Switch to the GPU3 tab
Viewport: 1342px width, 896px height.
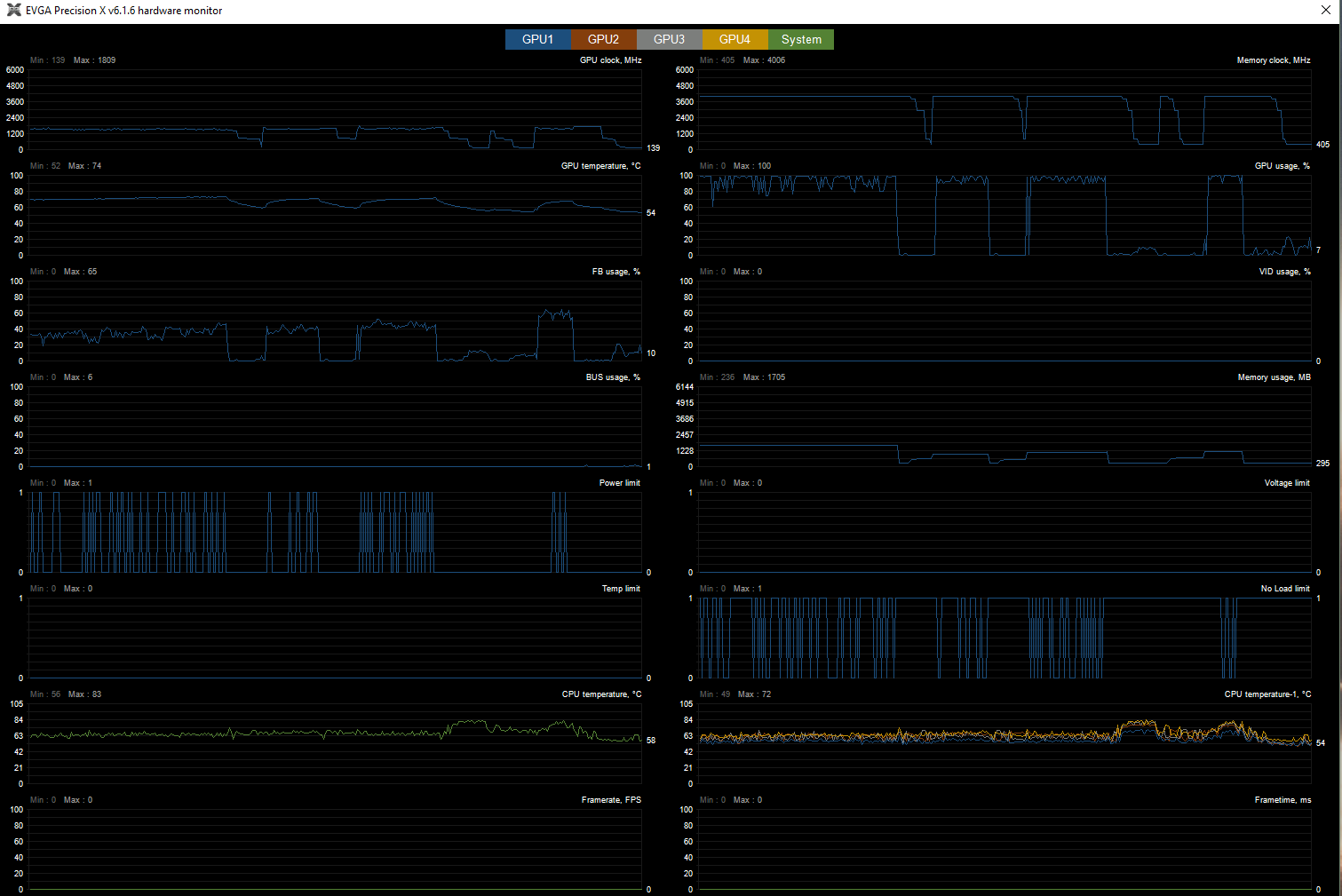pos(670,39)
